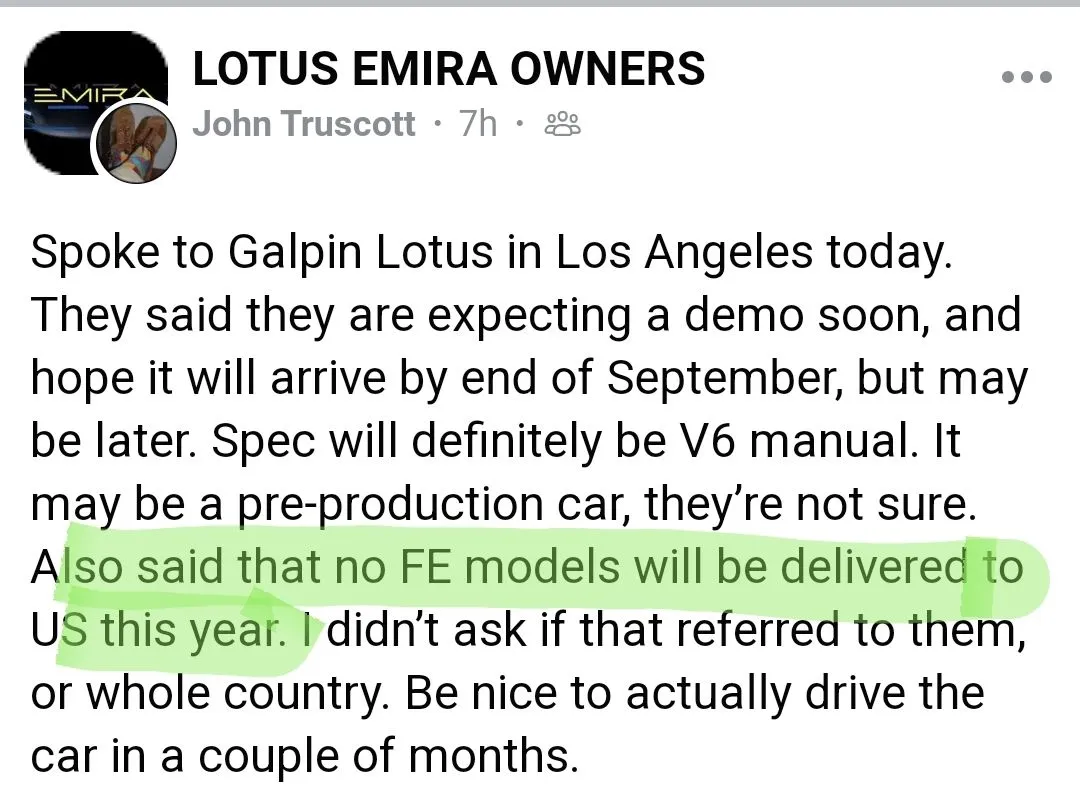This screenshot has width=1080, height=811.
Task: Visit John Truscott's profile via author name
Action: click(303, 124)
